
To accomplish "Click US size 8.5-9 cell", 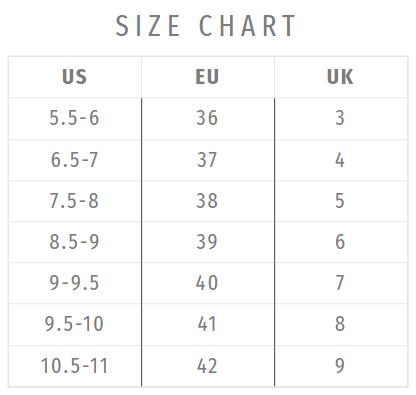I will point(75,242).
